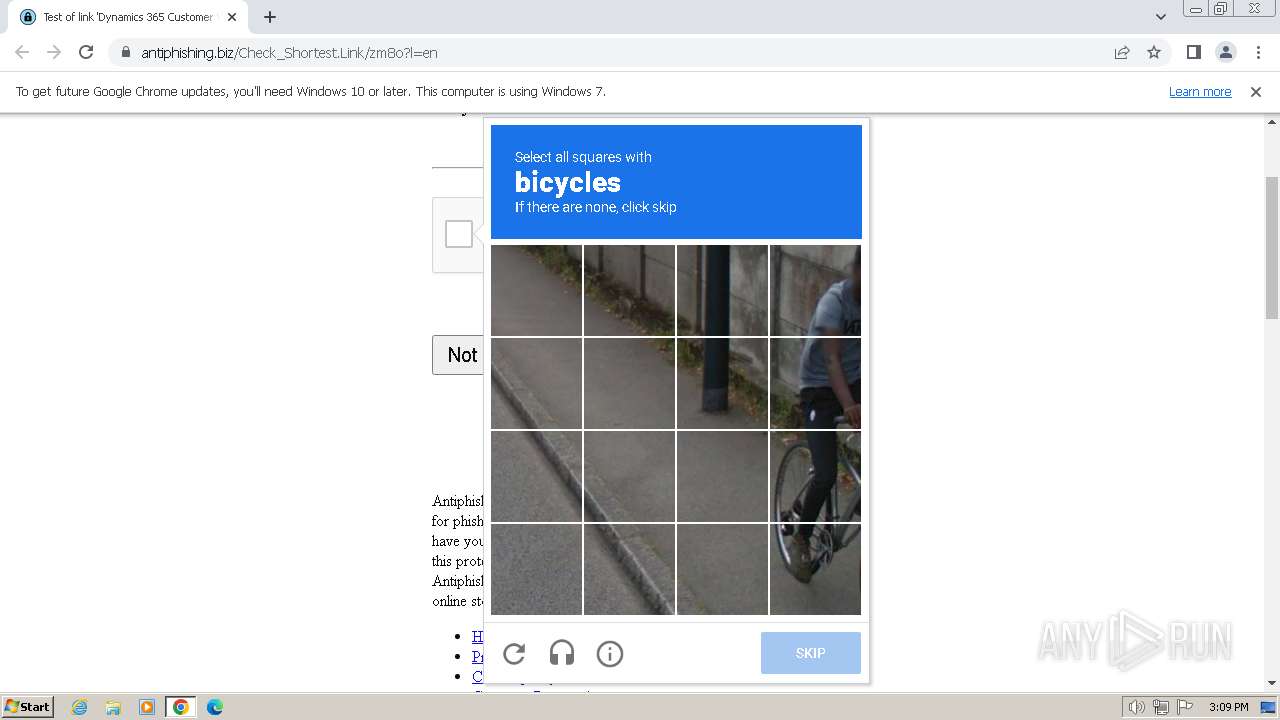Click the partially hidden 'Not' button

coord(458,355)
